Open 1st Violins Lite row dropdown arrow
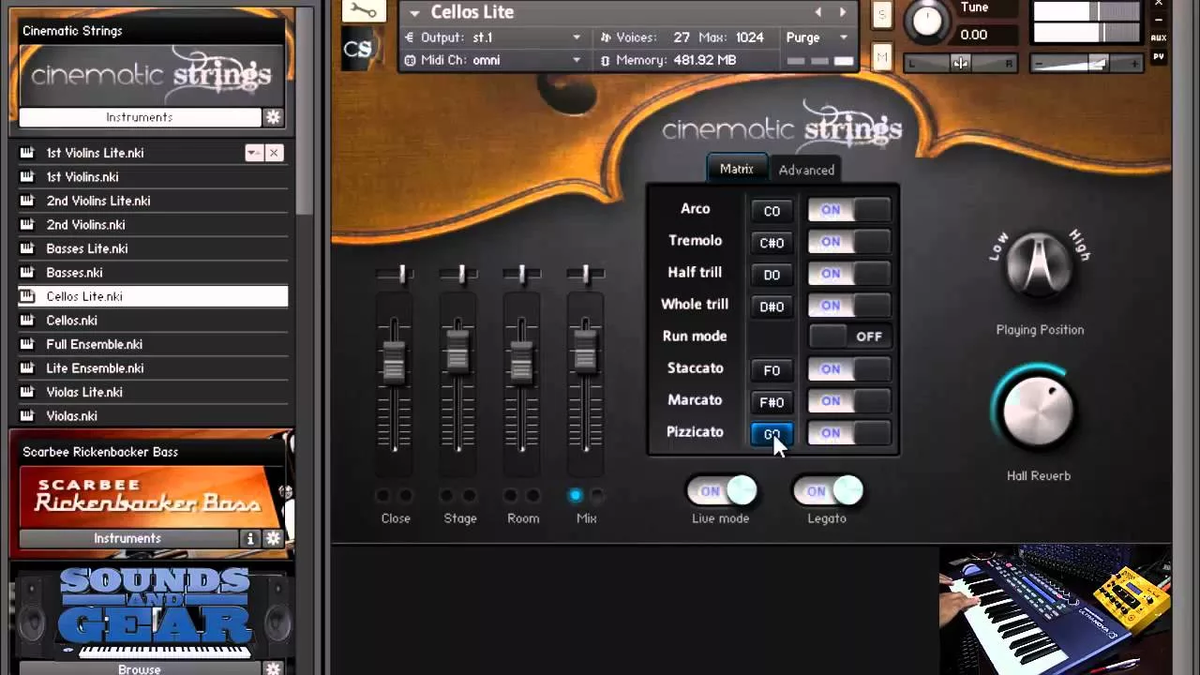Viewport: 1200px width, 675px height. (x=254, y=153)
